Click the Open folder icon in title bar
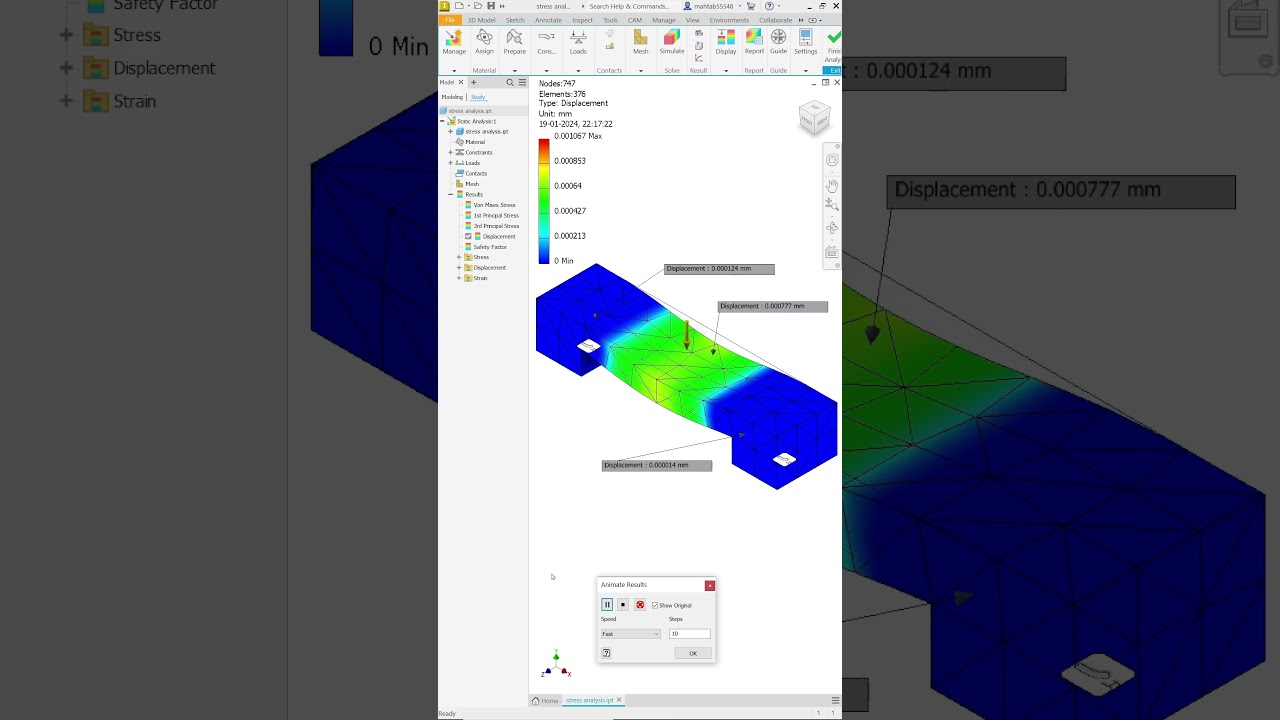The image size is (1280, 720). pyautogui.click(x=478, y=6)
